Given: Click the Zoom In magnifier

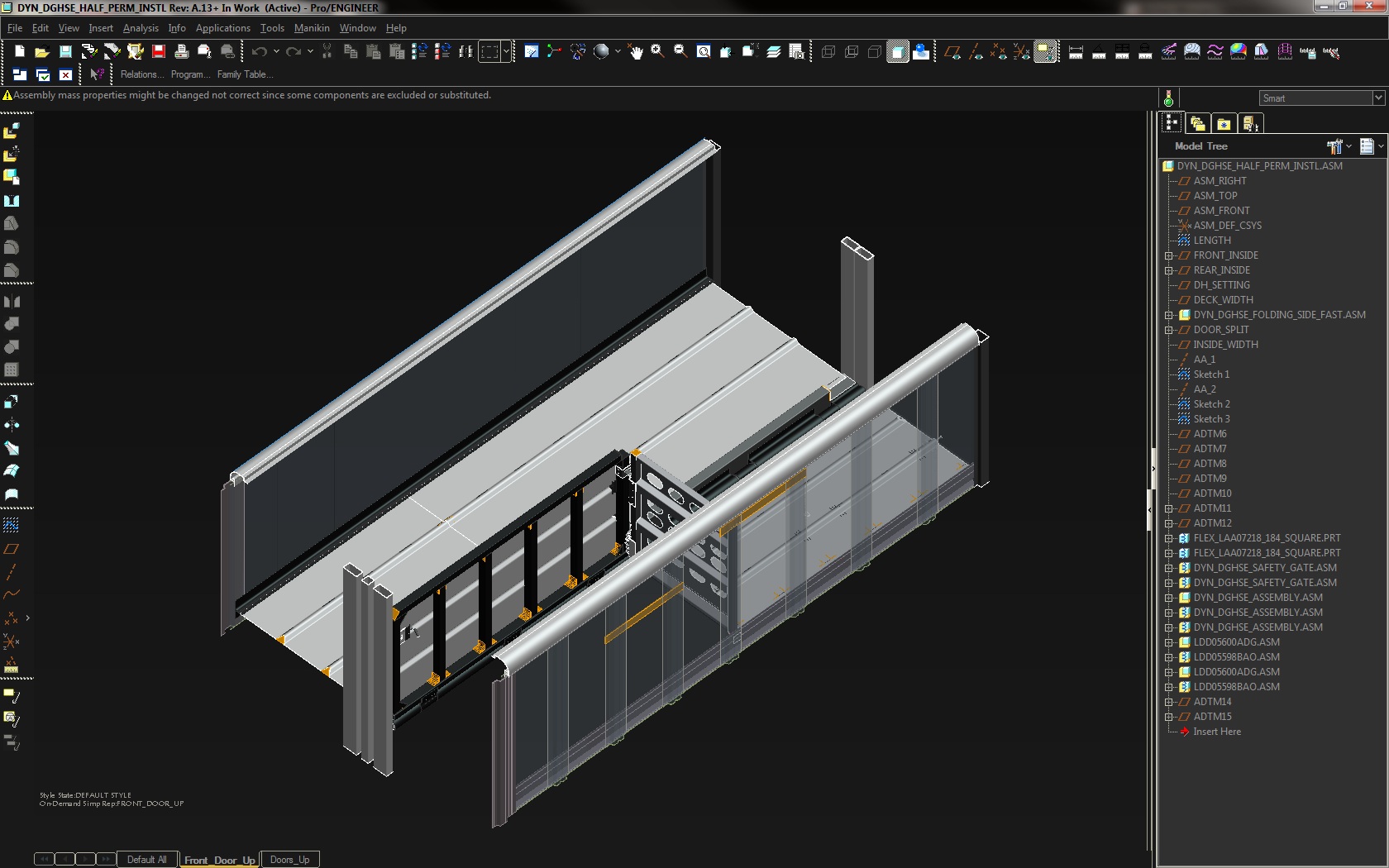Looking at the screenshot, I should (x=657, y=51).
